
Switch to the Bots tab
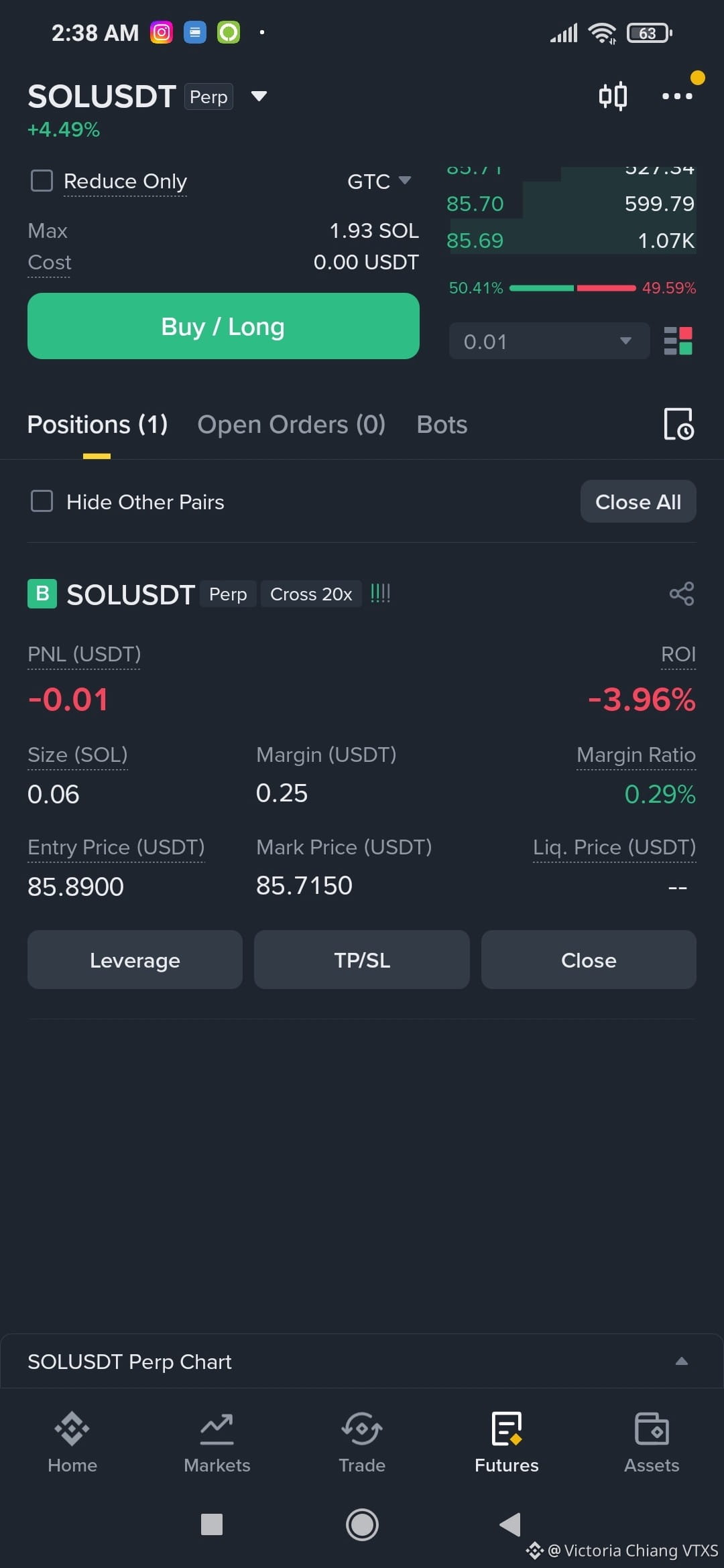tap(442, 424)
